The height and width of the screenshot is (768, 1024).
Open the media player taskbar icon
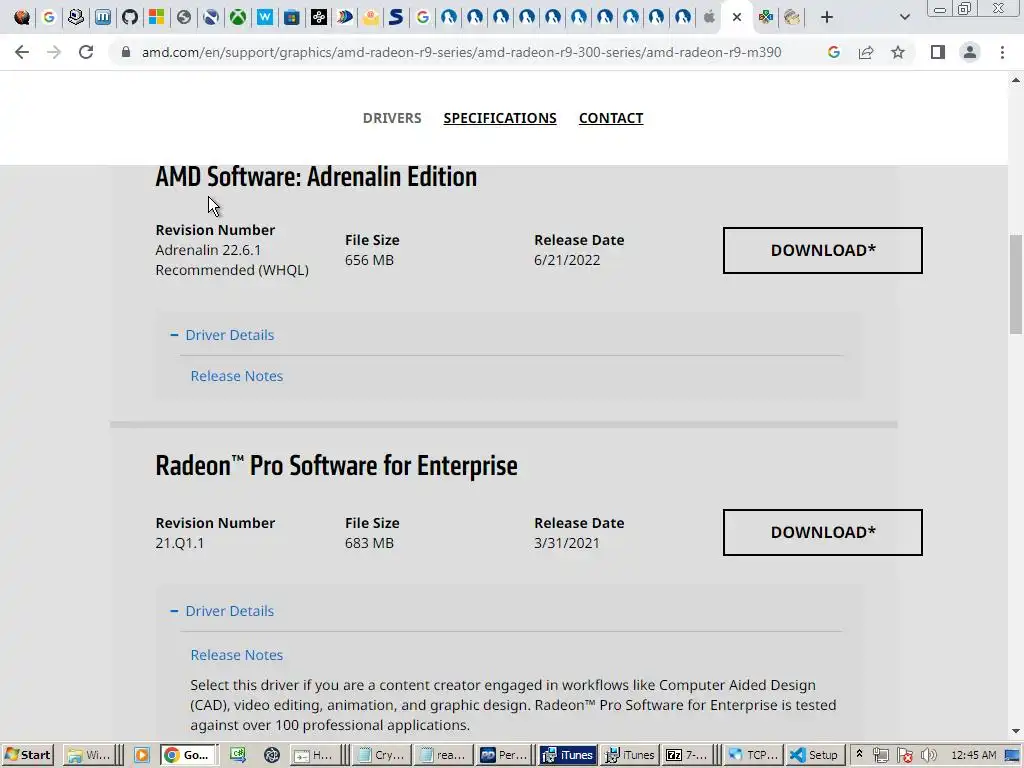[x=142, y=755]
